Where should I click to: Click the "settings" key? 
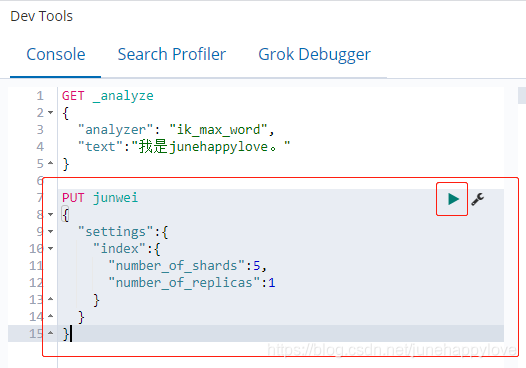click(x=116, y=232)
